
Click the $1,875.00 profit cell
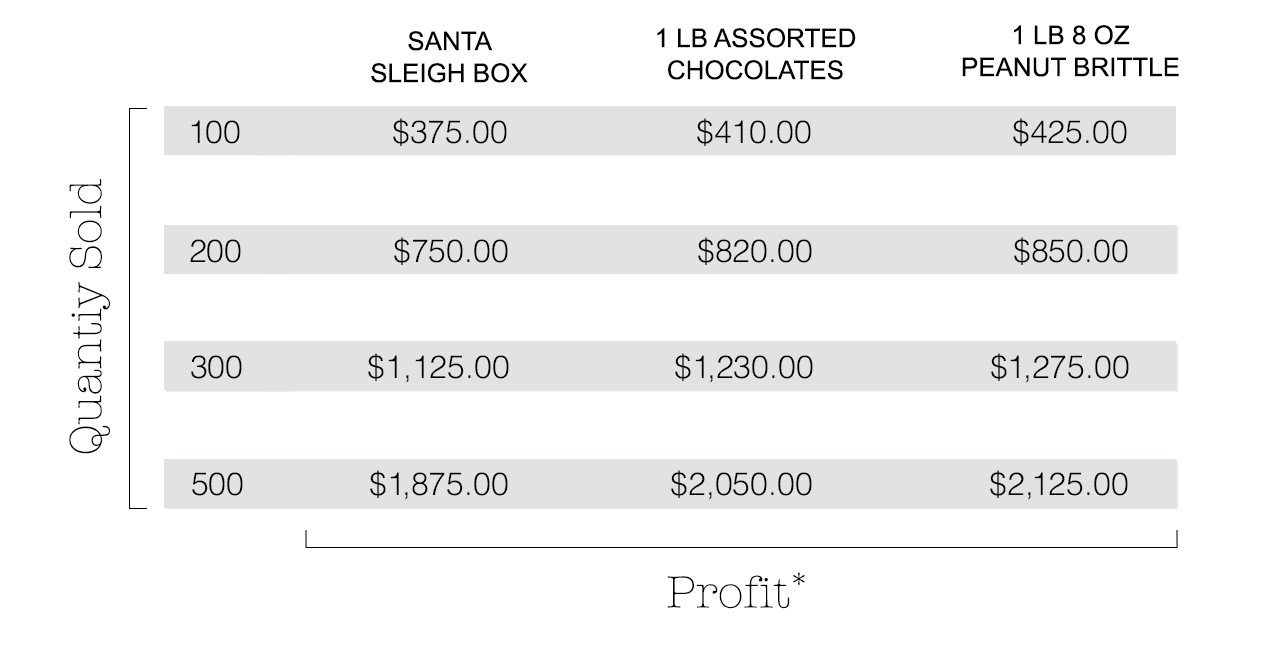click(x=438, y=485)
